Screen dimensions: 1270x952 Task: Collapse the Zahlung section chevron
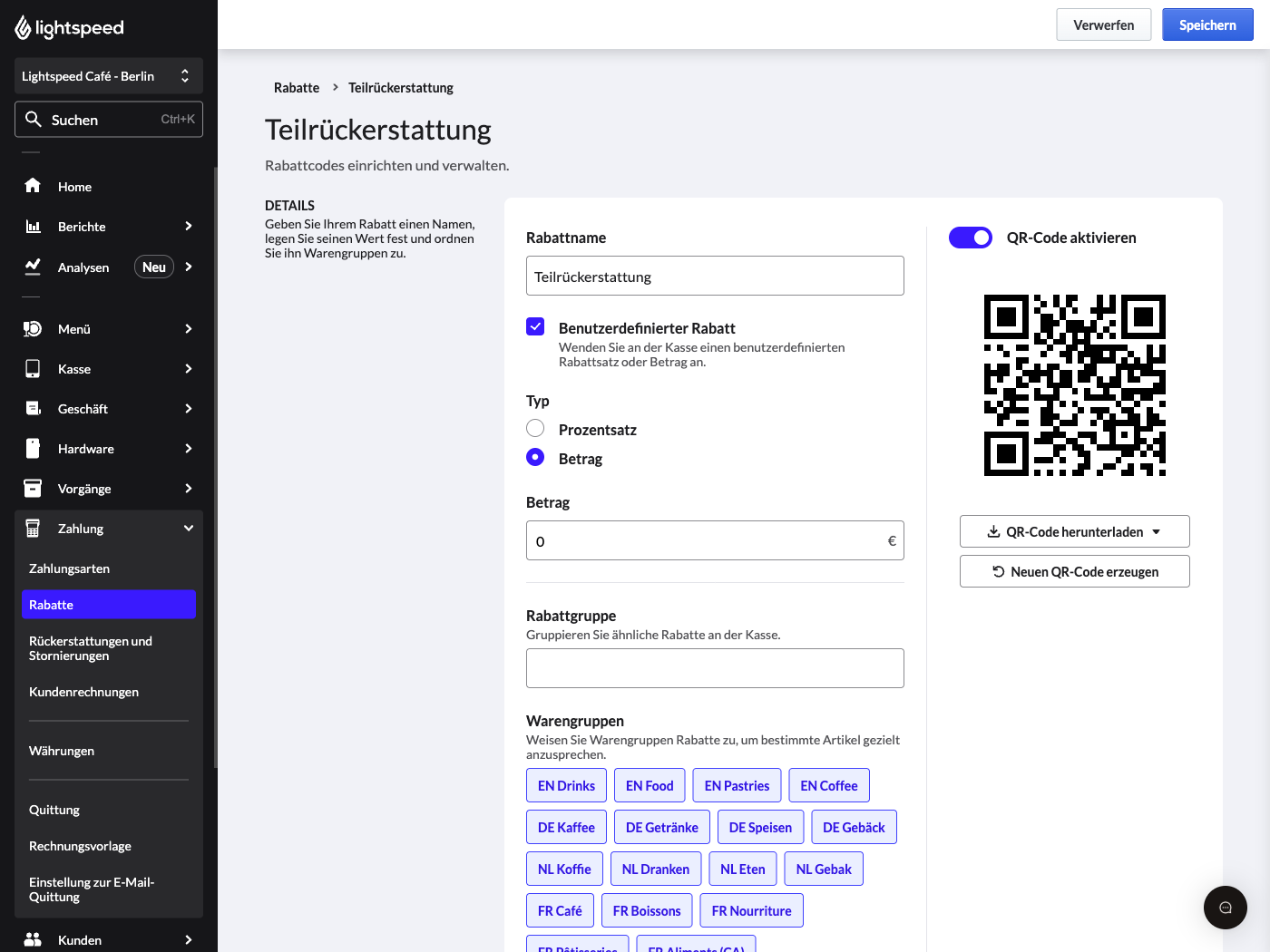pos(189,528)
